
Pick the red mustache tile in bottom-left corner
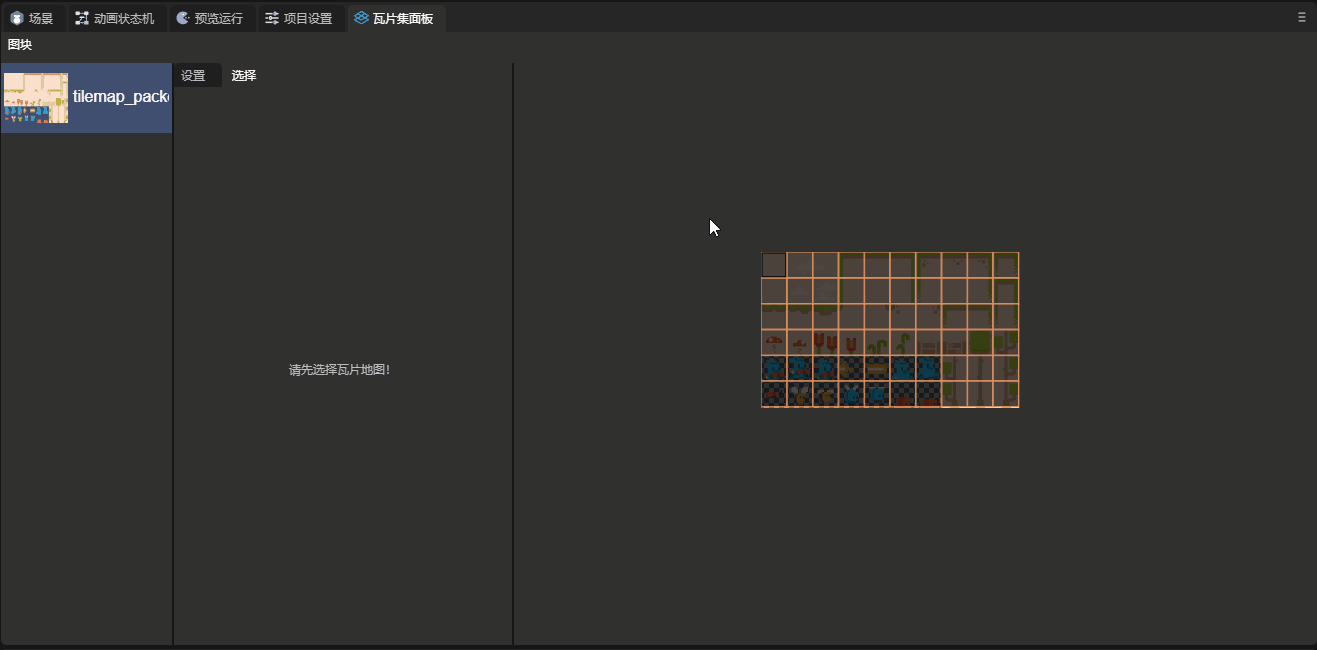click(x=774, y=394)
